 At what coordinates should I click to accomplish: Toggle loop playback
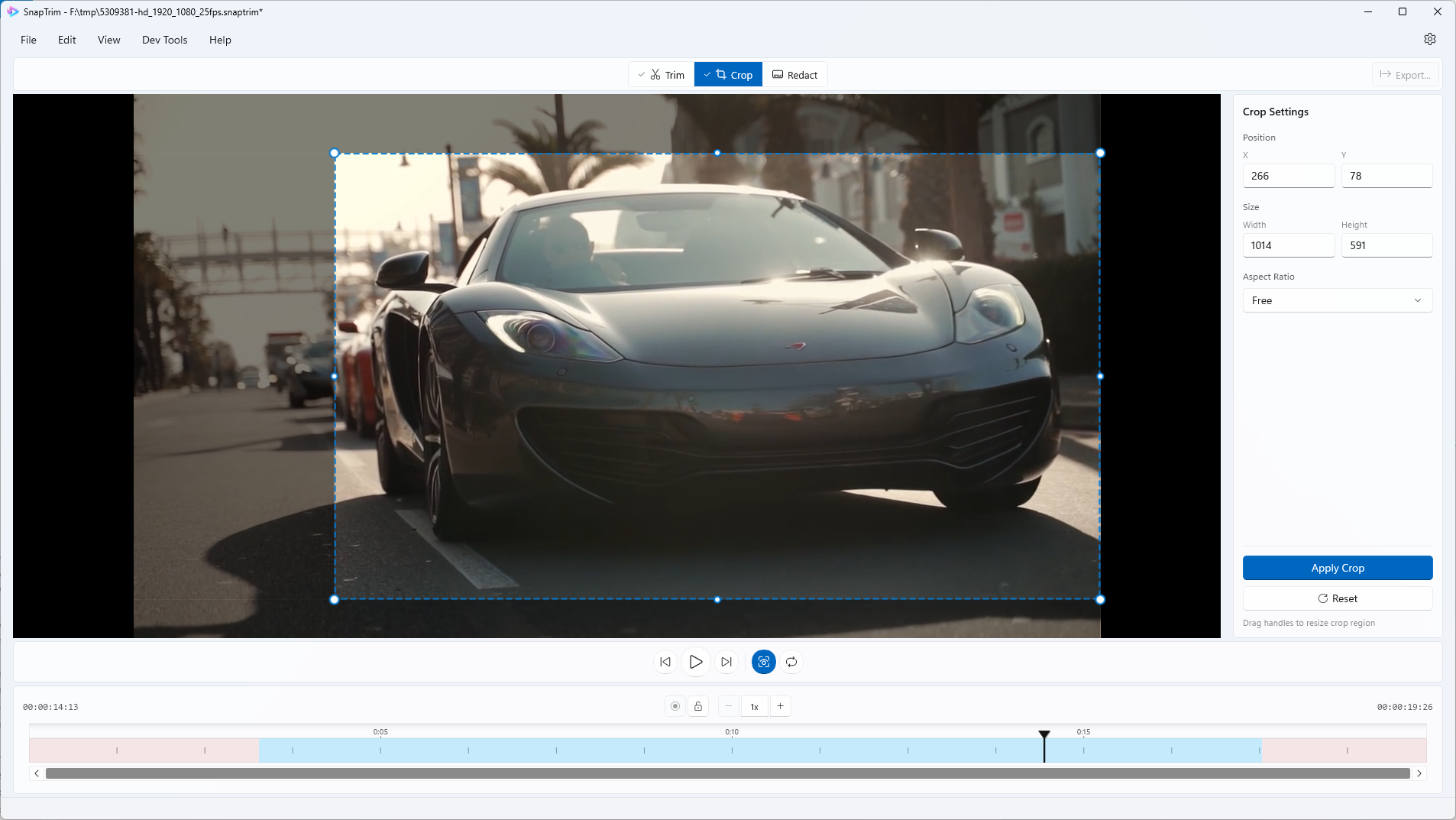coord(791,662)
